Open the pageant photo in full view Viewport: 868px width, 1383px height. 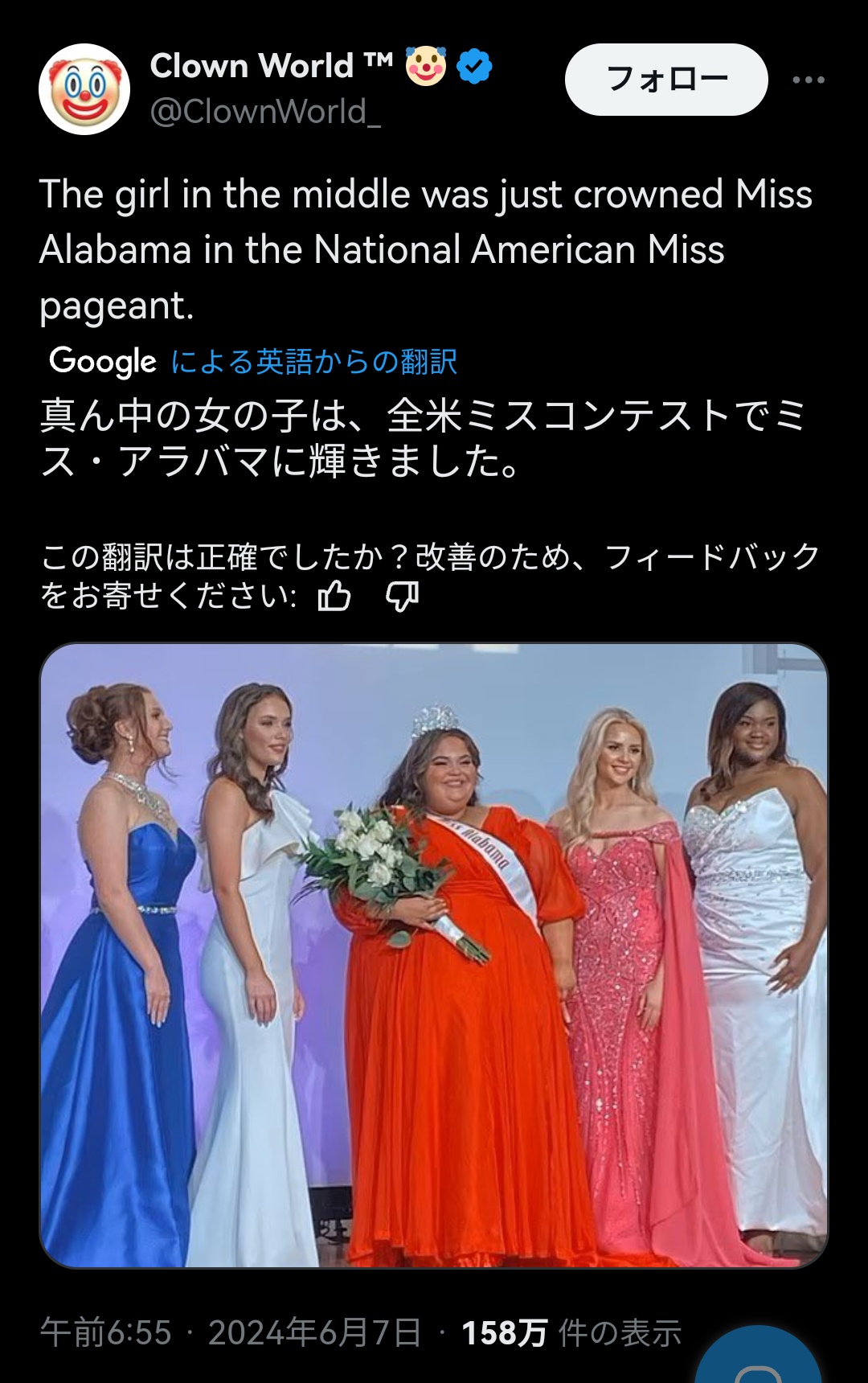tap(434, 955)
